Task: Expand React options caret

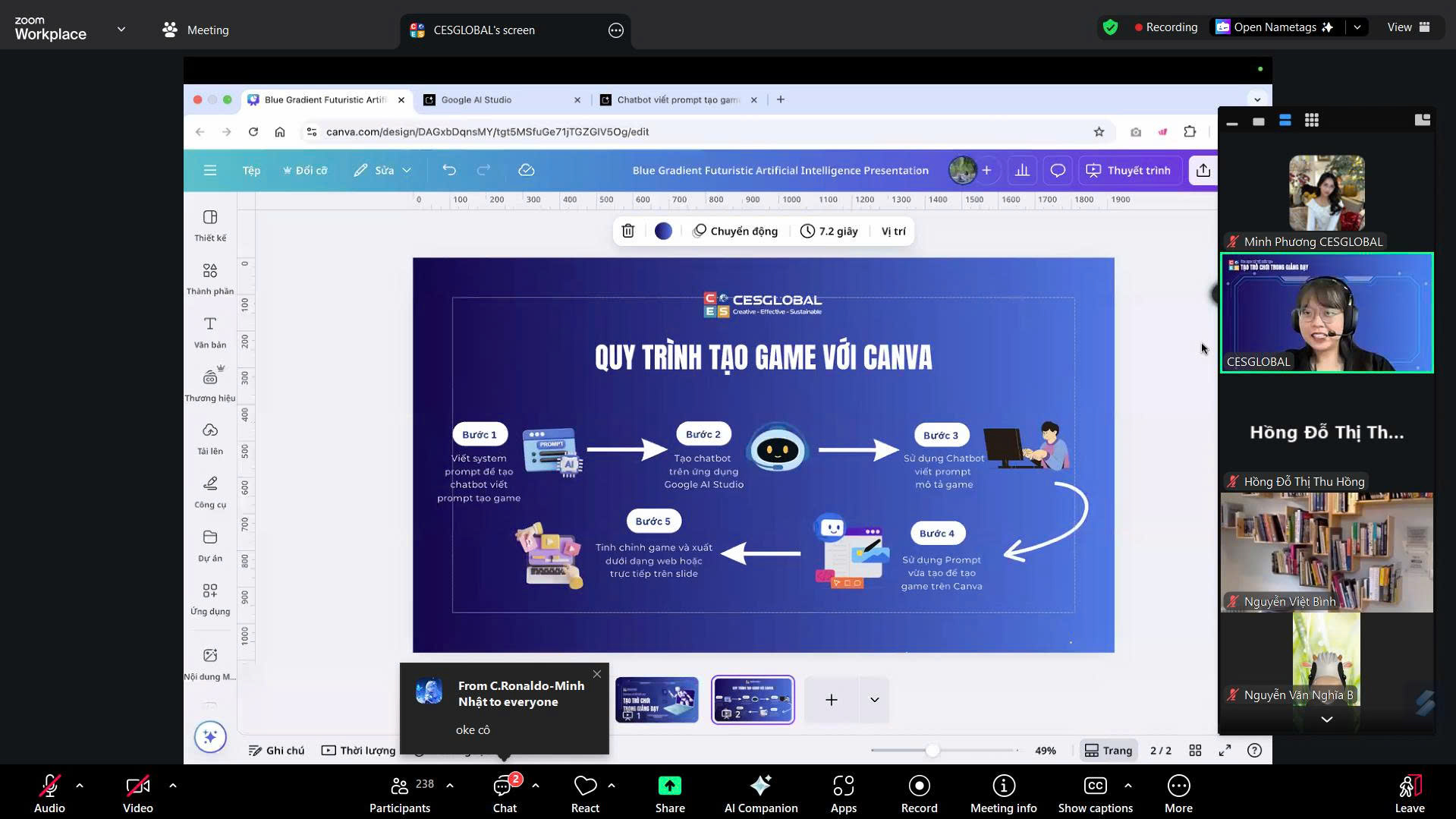Action: [612, 786]
